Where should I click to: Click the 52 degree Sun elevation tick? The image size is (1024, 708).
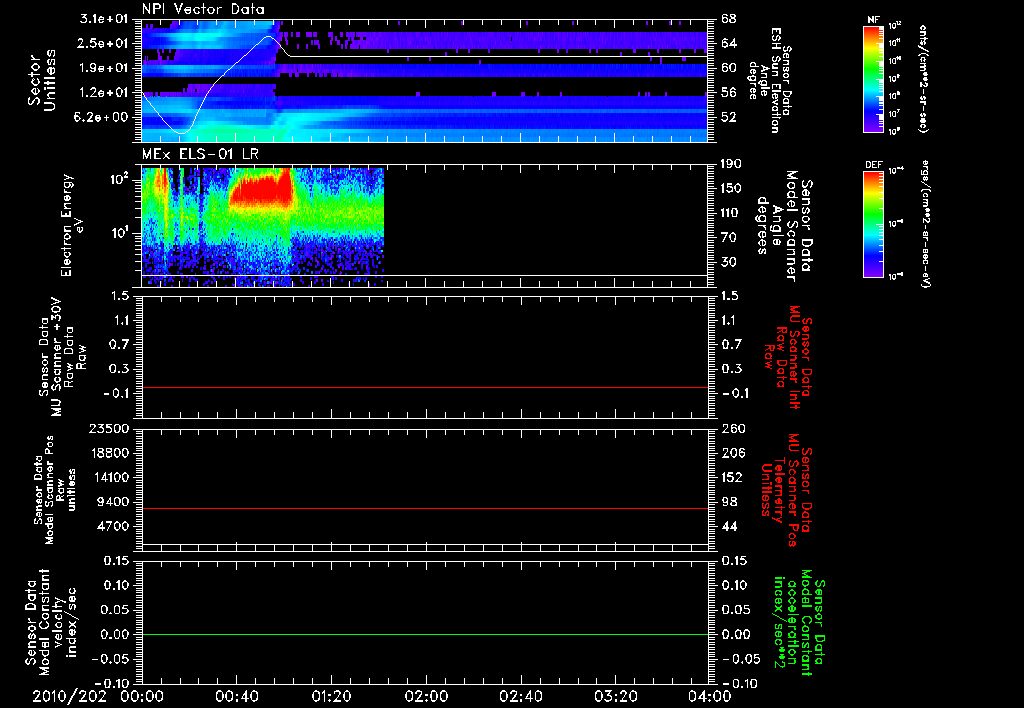click(x=729, y=118)
